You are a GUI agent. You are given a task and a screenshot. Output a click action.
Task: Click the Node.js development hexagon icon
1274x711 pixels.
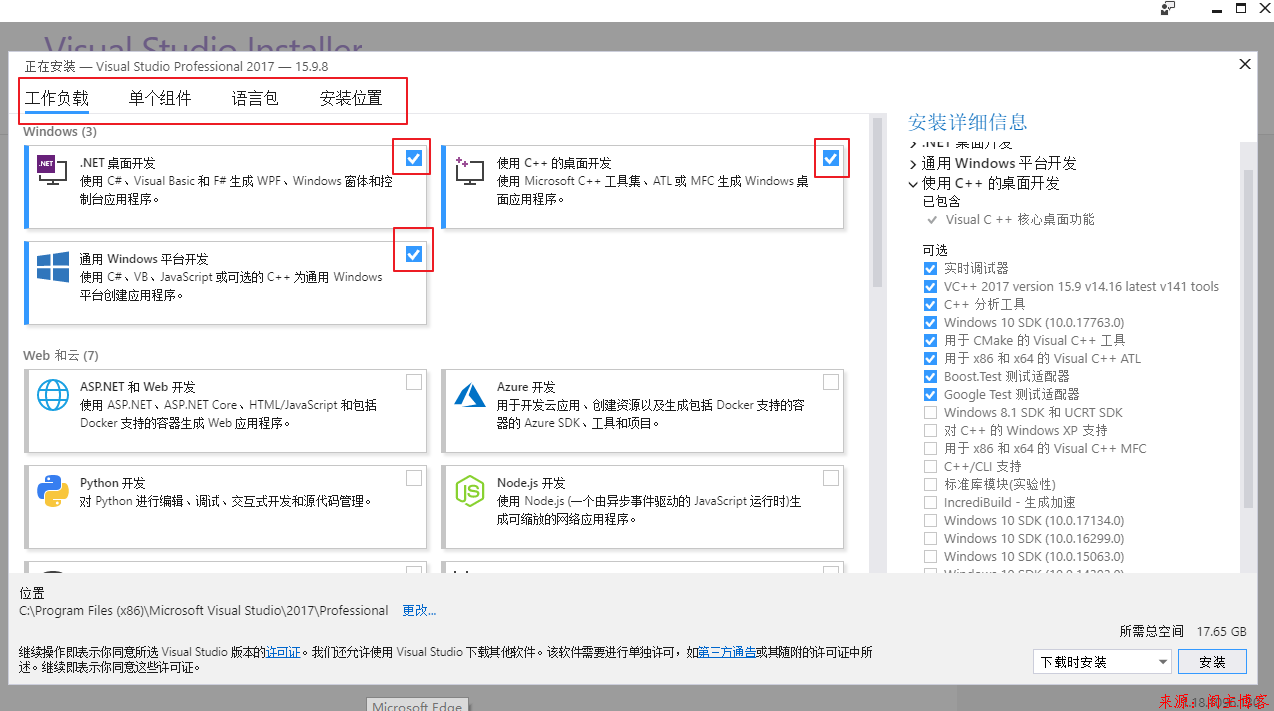click(469, 490)
